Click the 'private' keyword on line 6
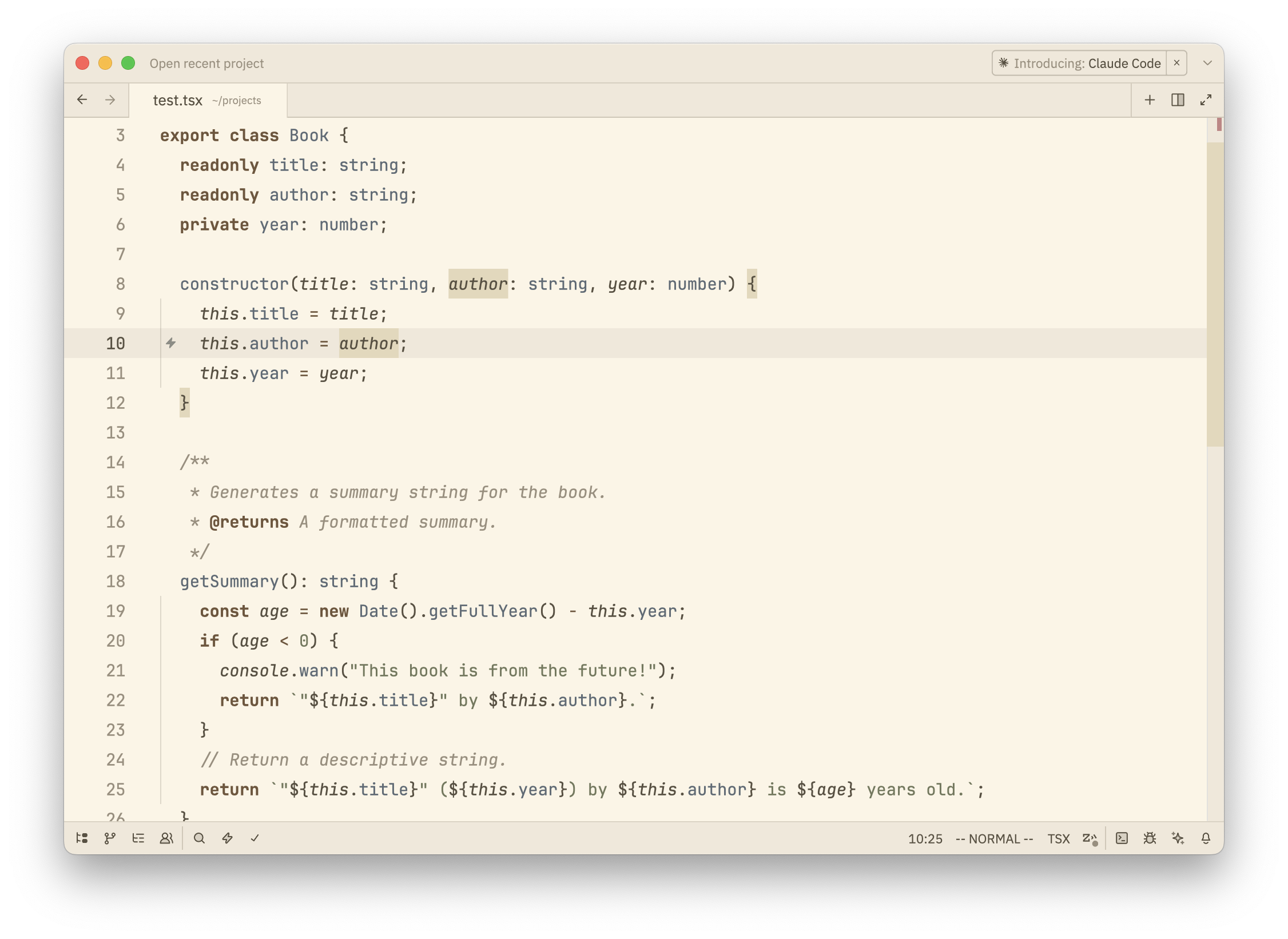The height and width of the screenshot is (939, 1288). pyautogui.click(x=214, y=225)
